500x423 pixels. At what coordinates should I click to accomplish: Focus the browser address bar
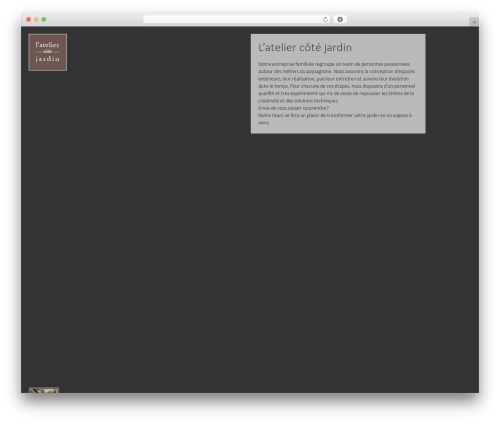(x=236, y=20)
